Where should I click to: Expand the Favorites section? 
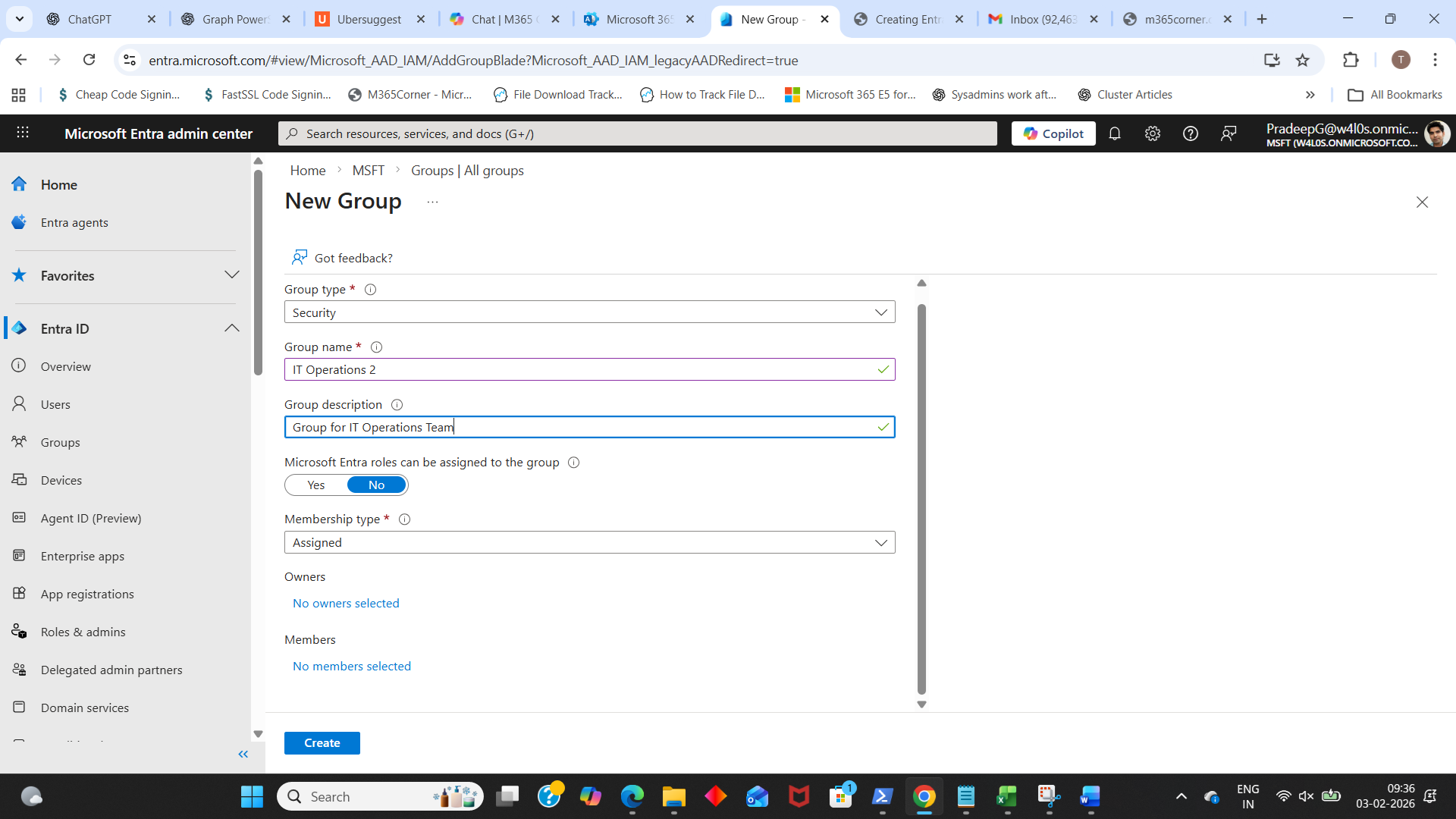coord(232,275)
